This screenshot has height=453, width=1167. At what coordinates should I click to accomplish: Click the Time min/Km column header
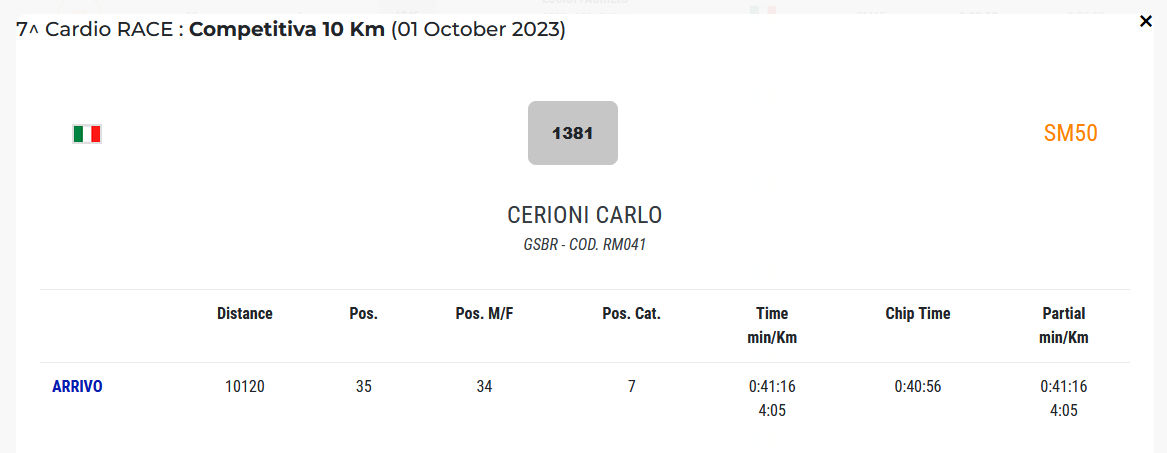(x=771, y=325)
